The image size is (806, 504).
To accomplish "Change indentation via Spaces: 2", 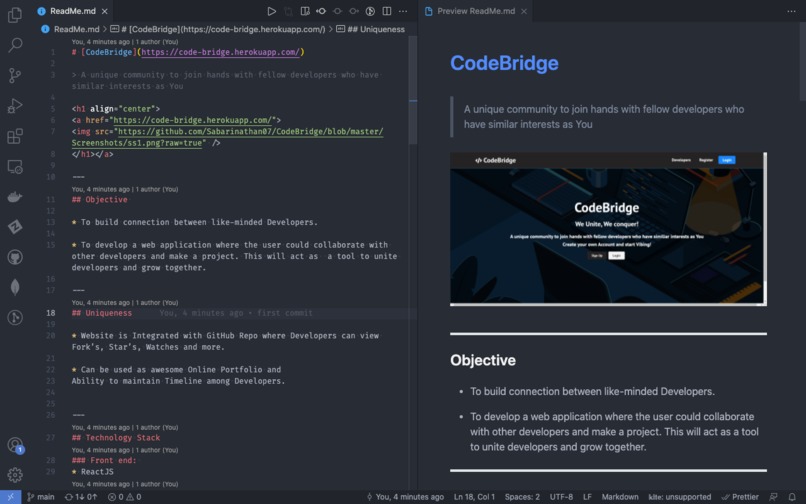I will click(x=522, y=497).
